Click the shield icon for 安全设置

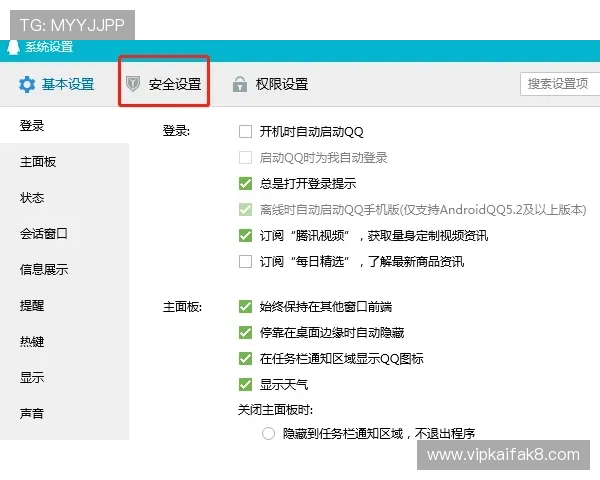tap(133, 83)
